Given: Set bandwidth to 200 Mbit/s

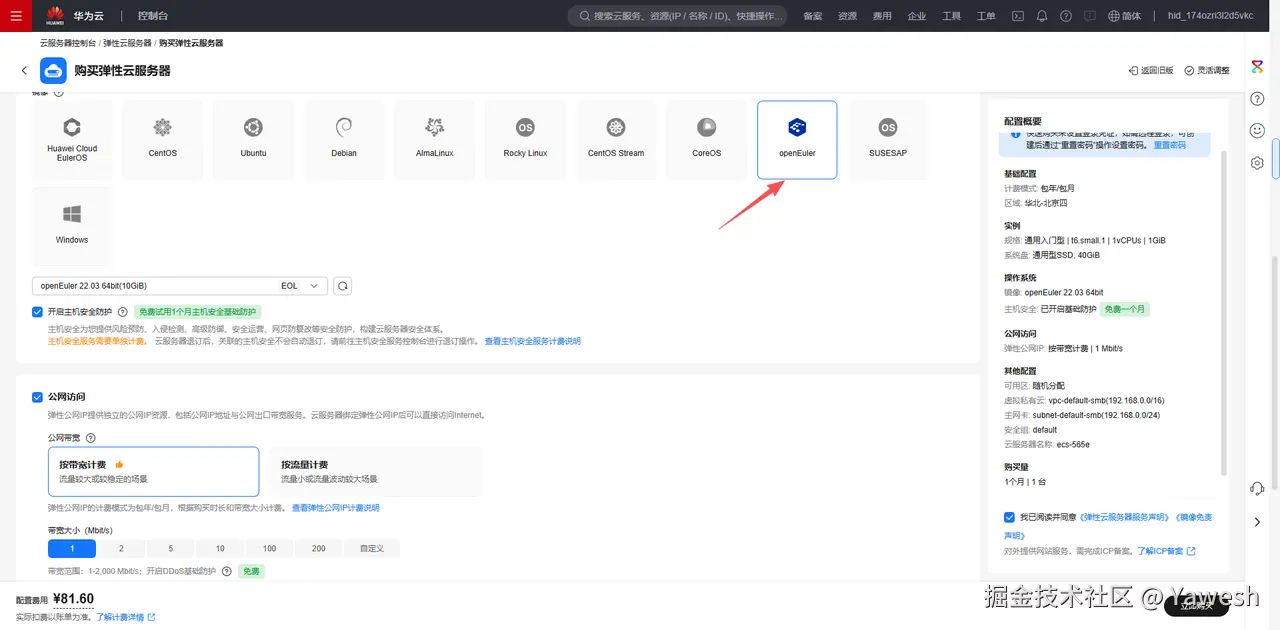Looking at the screenshot, I should [319, 548].
